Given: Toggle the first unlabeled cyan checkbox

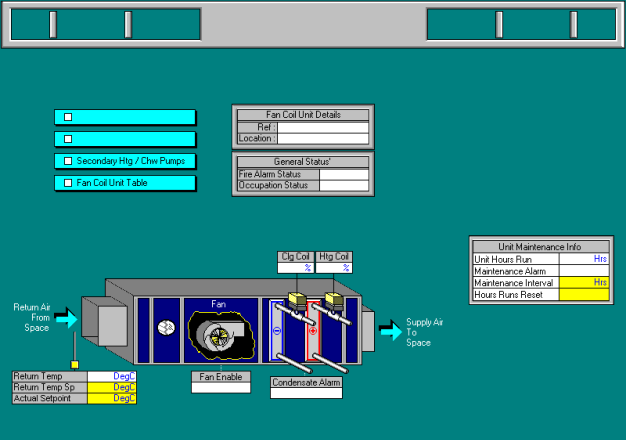Looking at the screenshot, I should [68, 117].
